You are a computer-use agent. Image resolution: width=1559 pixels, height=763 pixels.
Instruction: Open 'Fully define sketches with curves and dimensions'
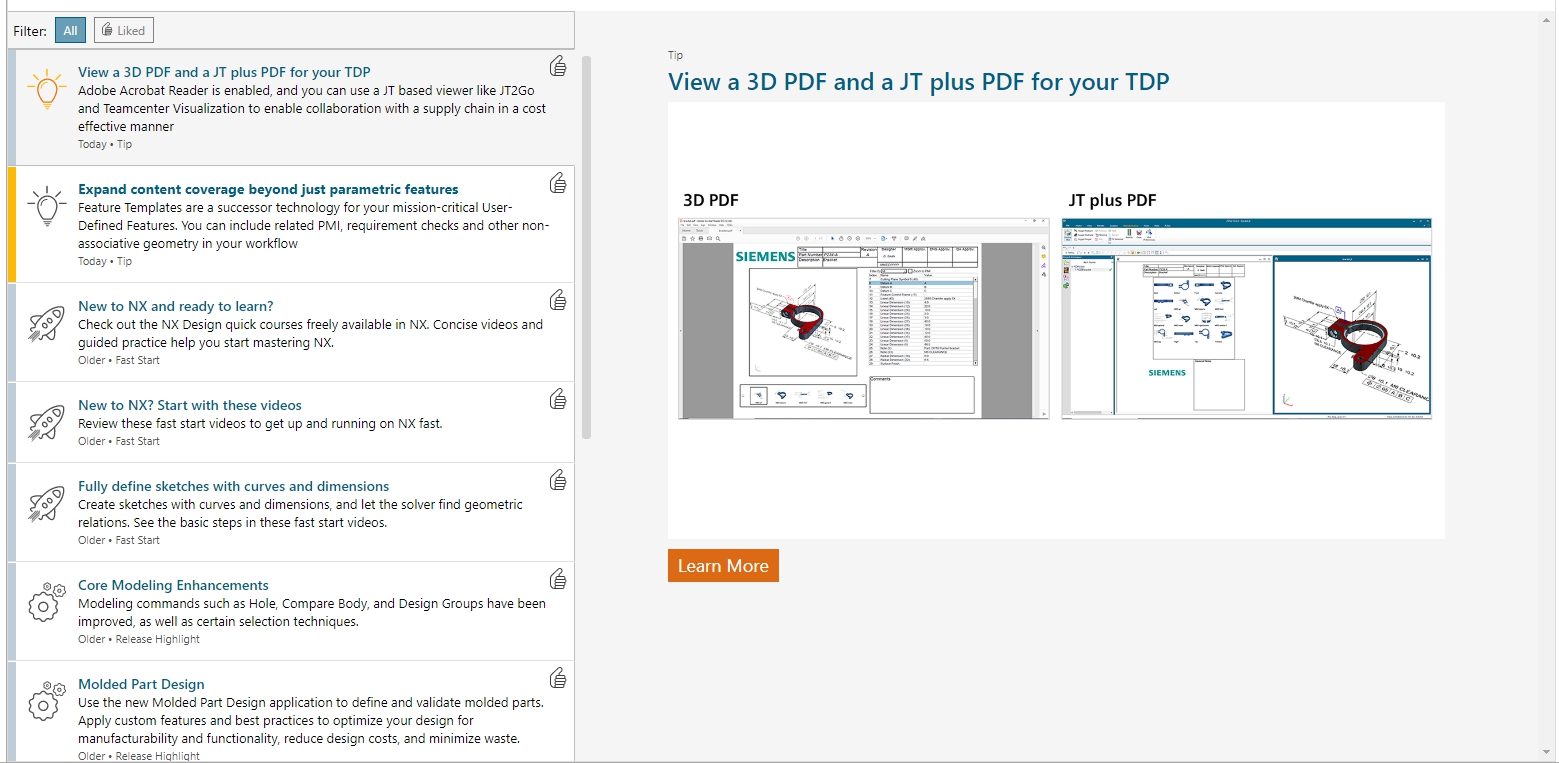pos(234,486)
